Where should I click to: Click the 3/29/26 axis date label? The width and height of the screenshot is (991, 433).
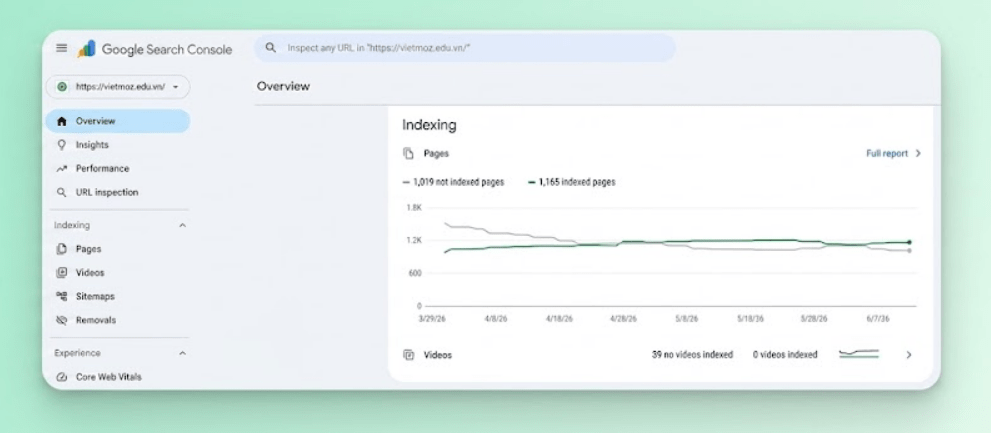point(432,319)
